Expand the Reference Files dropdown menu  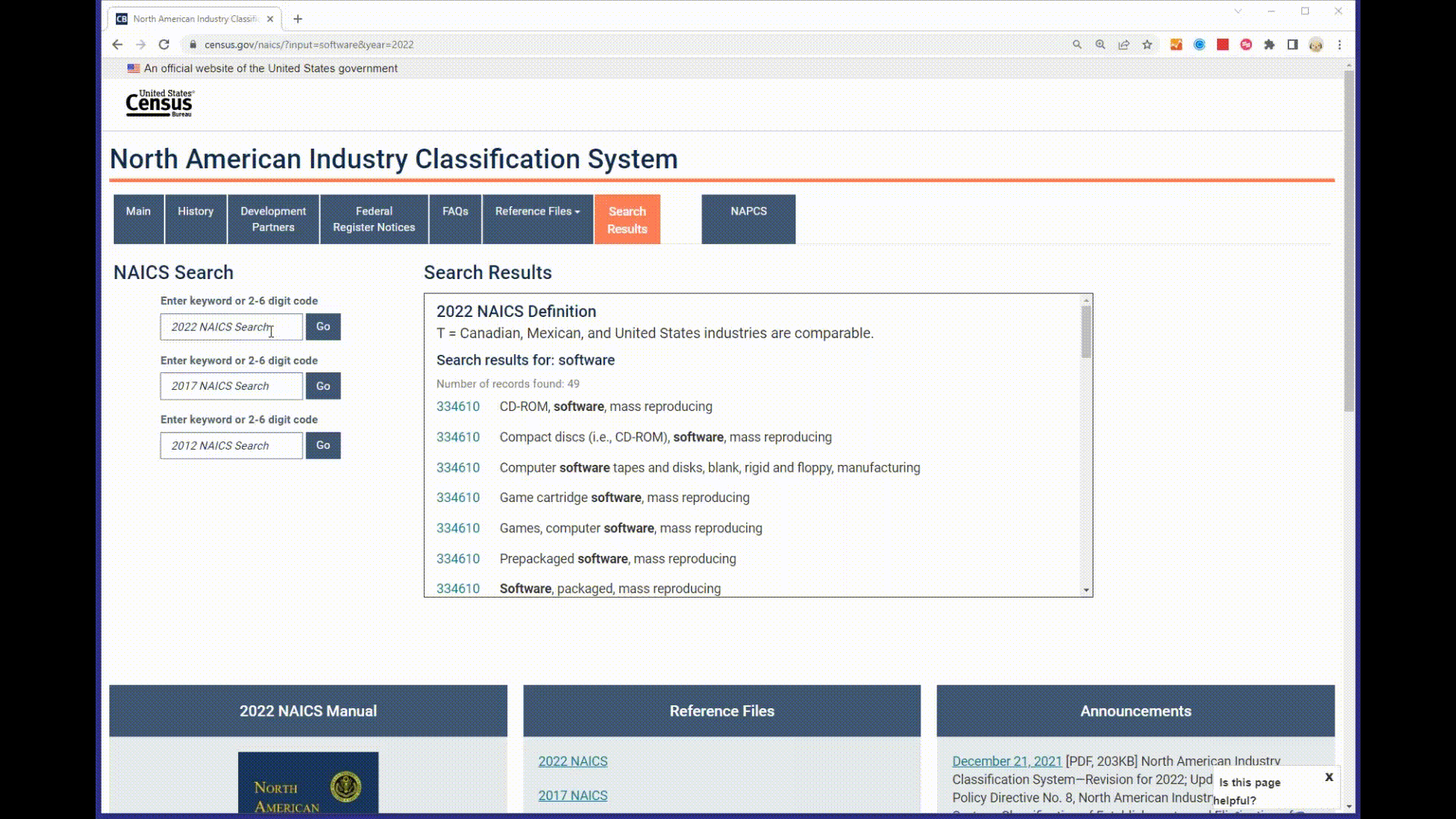click(x=537, y=212)
